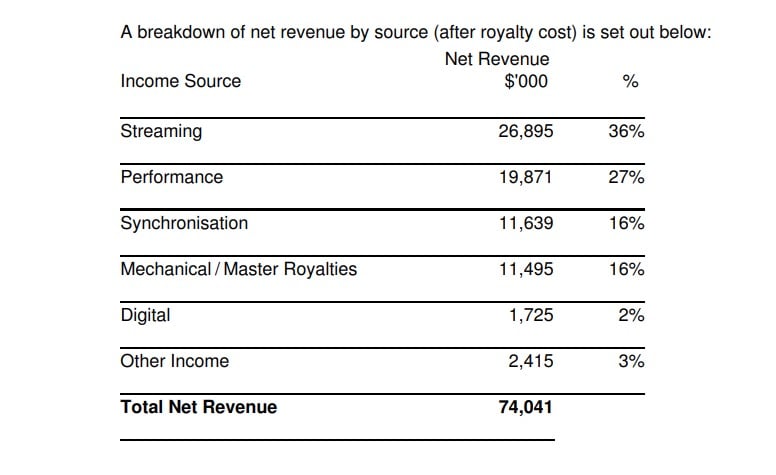Click the Performance value 19,871
Screen dimensions: 776x475
525,177
